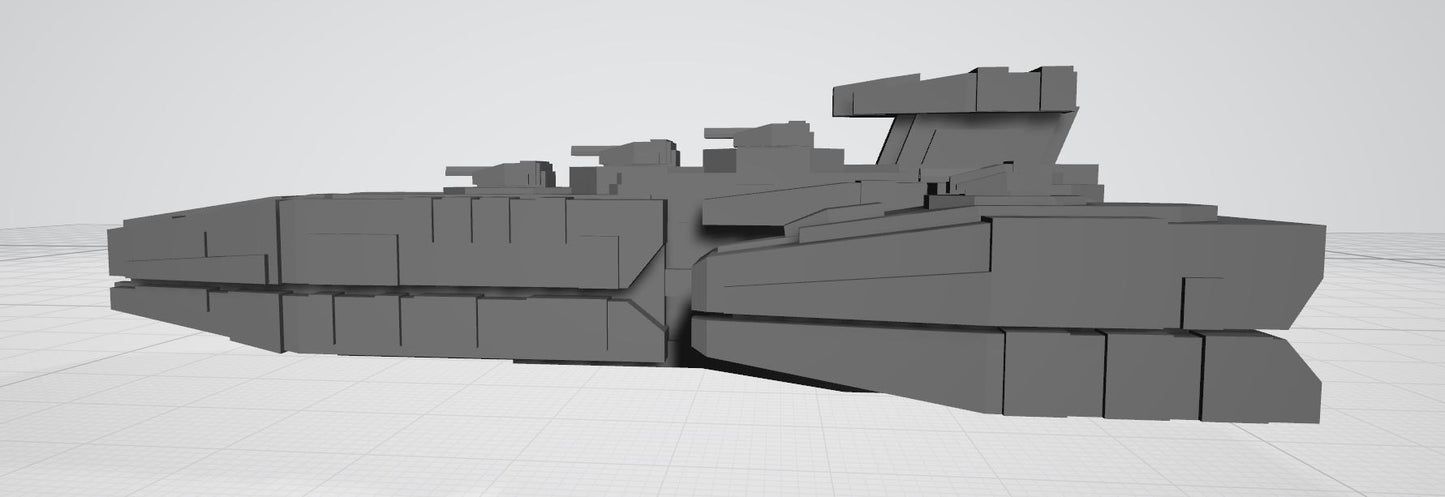Select the long lower right hull panel

tap(850, 350)
